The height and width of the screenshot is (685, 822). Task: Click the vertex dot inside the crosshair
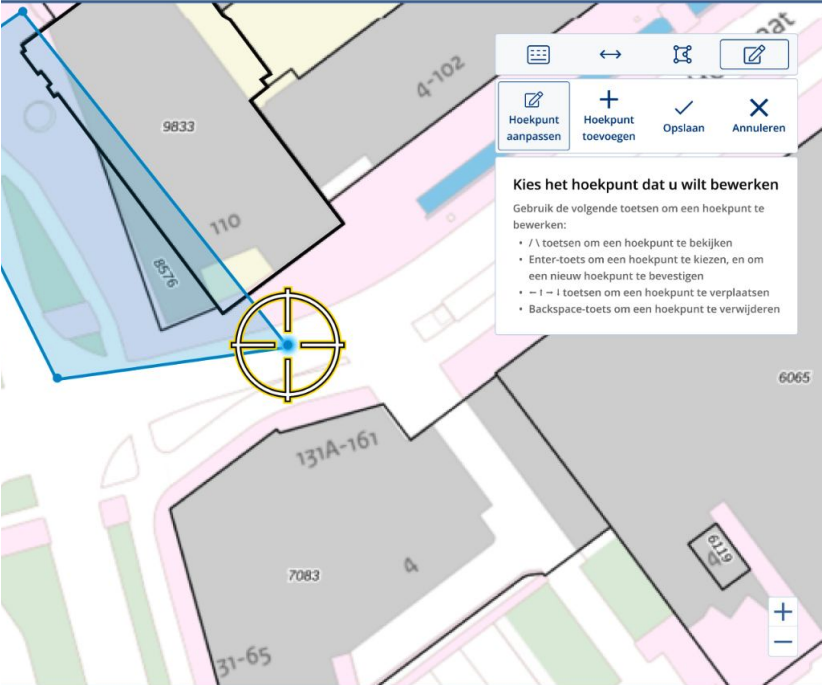click(288, 345)
